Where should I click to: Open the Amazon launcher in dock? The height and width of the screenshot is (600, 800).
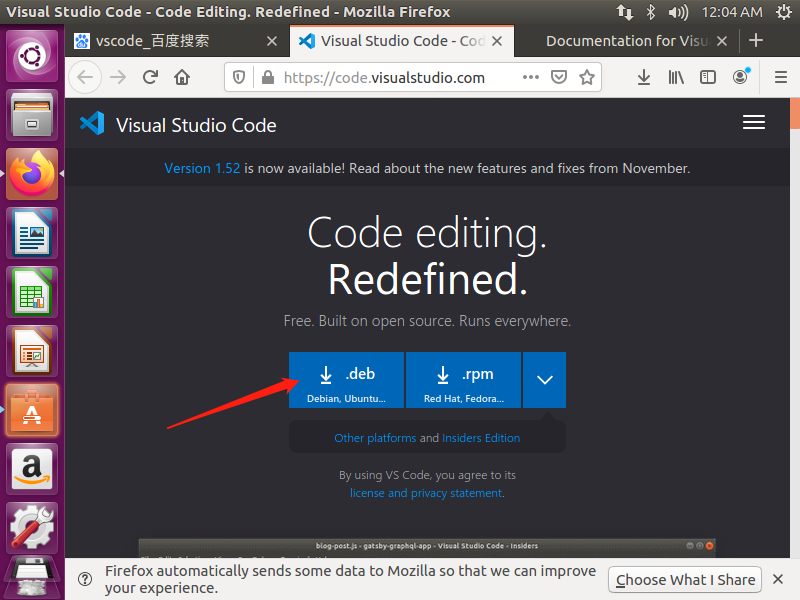(32, 469)
